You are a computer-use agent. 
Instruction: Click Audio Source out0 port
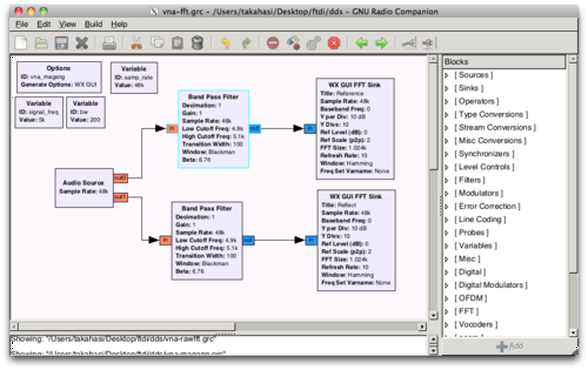click(120, 178)
